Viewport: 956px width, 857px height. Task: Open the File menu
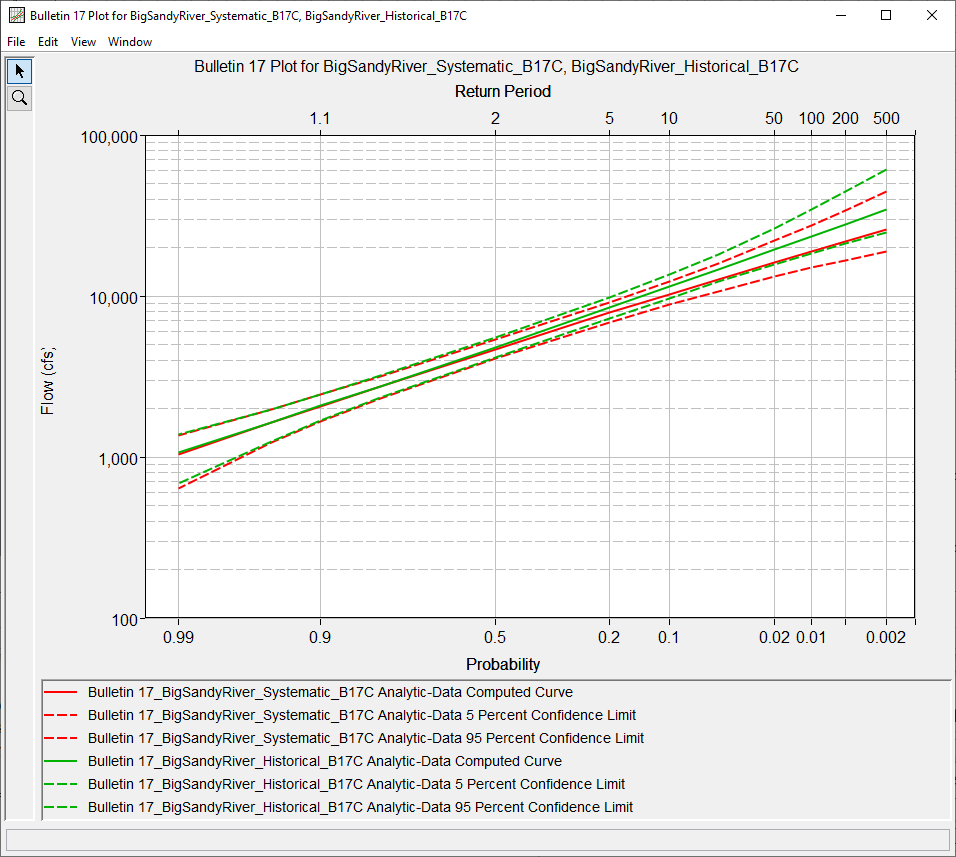[16, 41]
